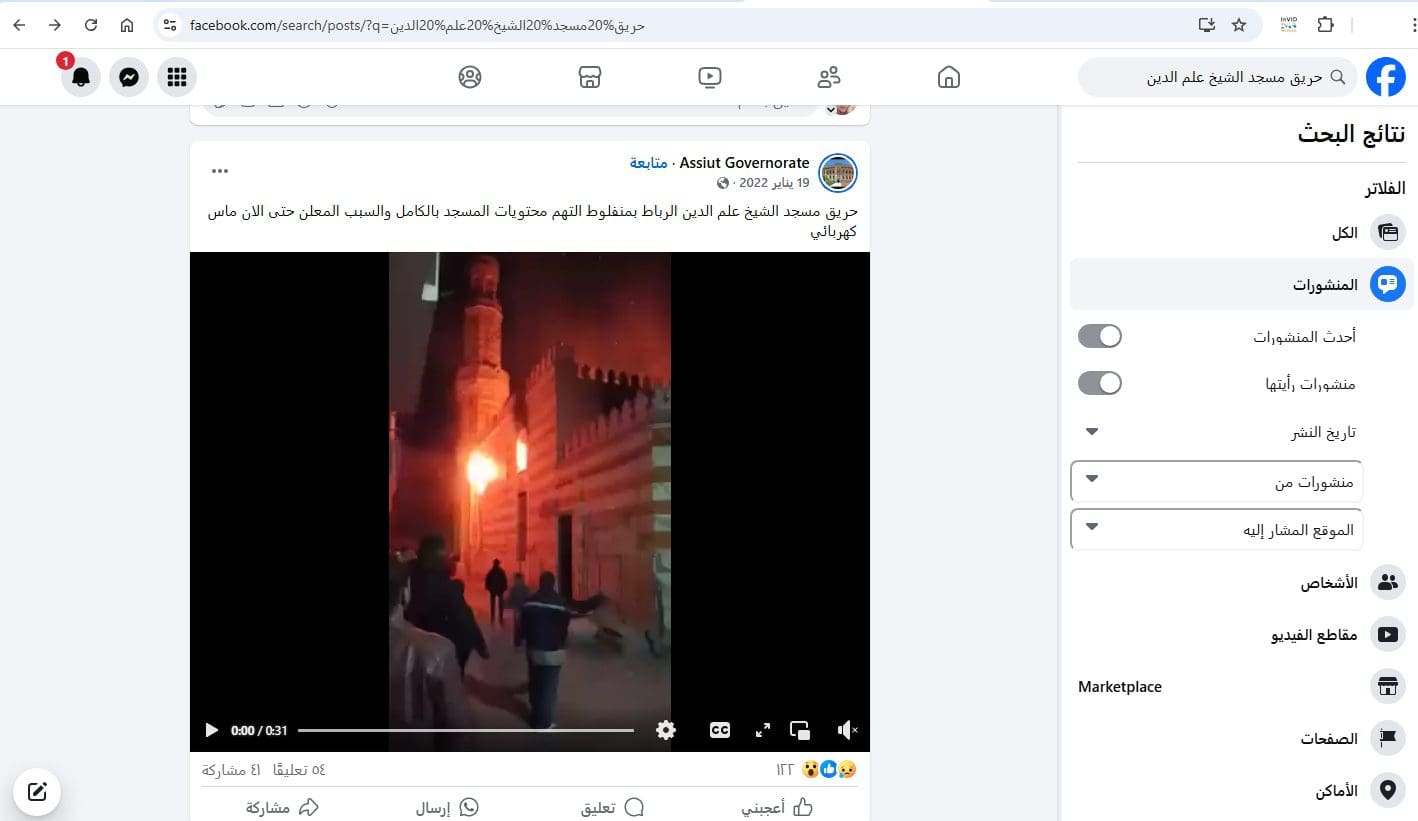Open video in picture-in-picture mode
Screen dimensions: 1418x821
[800, 730]
